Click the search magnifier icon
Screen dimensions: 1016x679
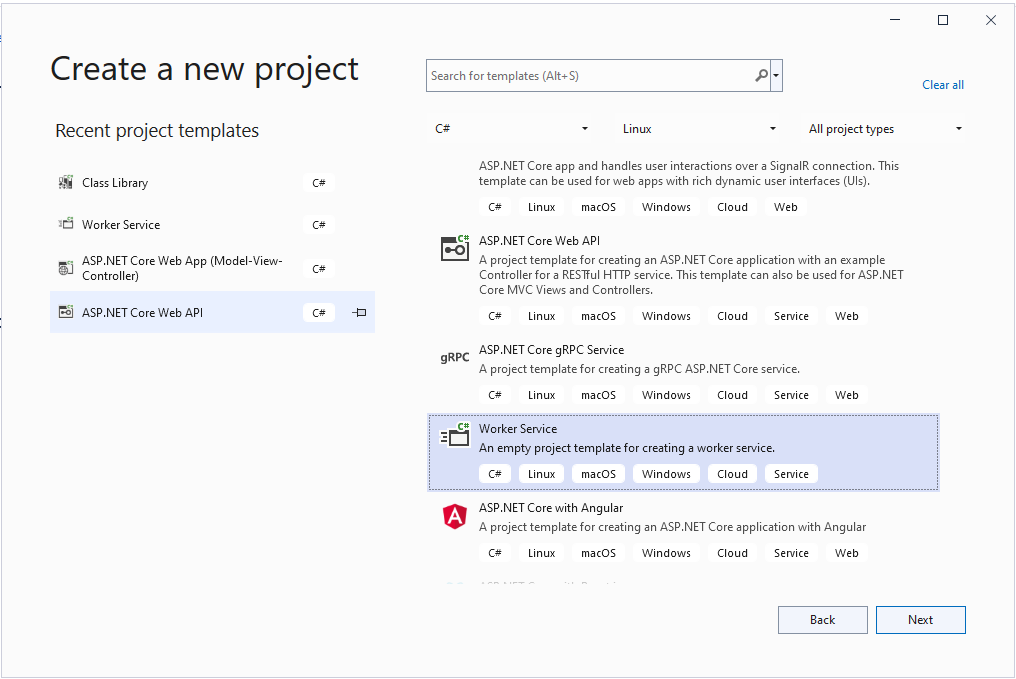[761, 76]
